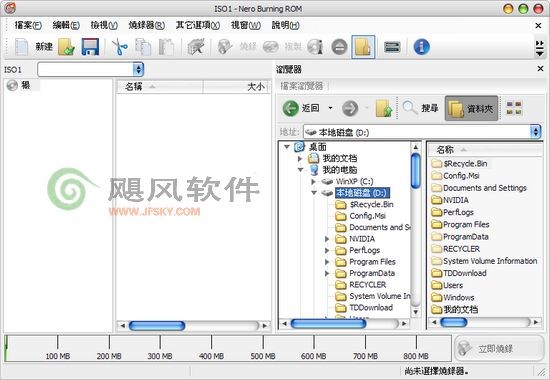Select RECYCLER folder in tree

[x=360, y=285]
